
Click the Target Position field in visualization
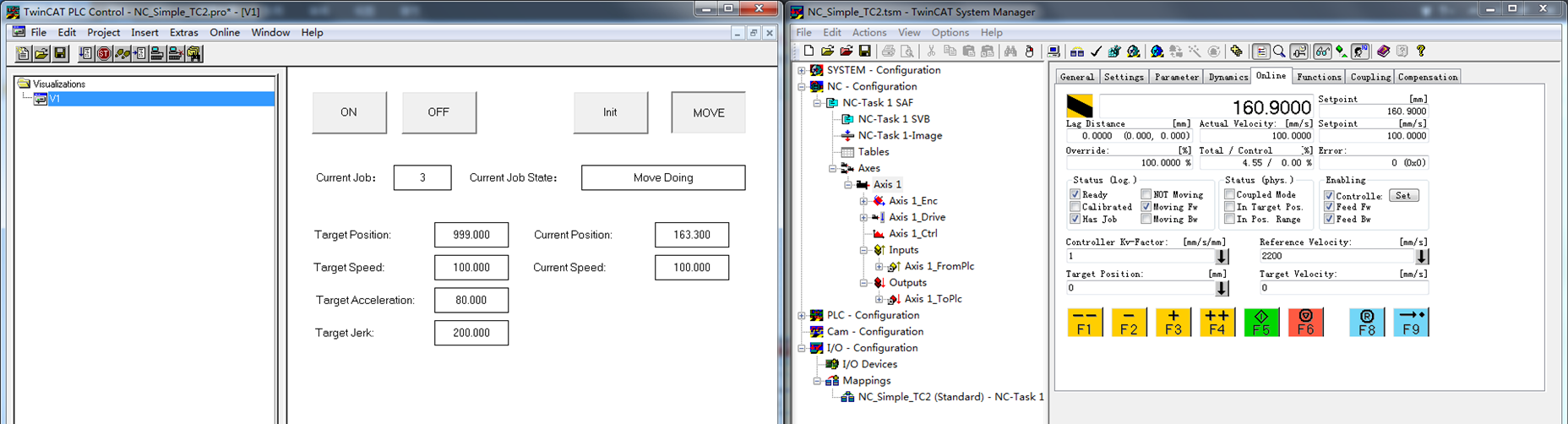[471, 235]
